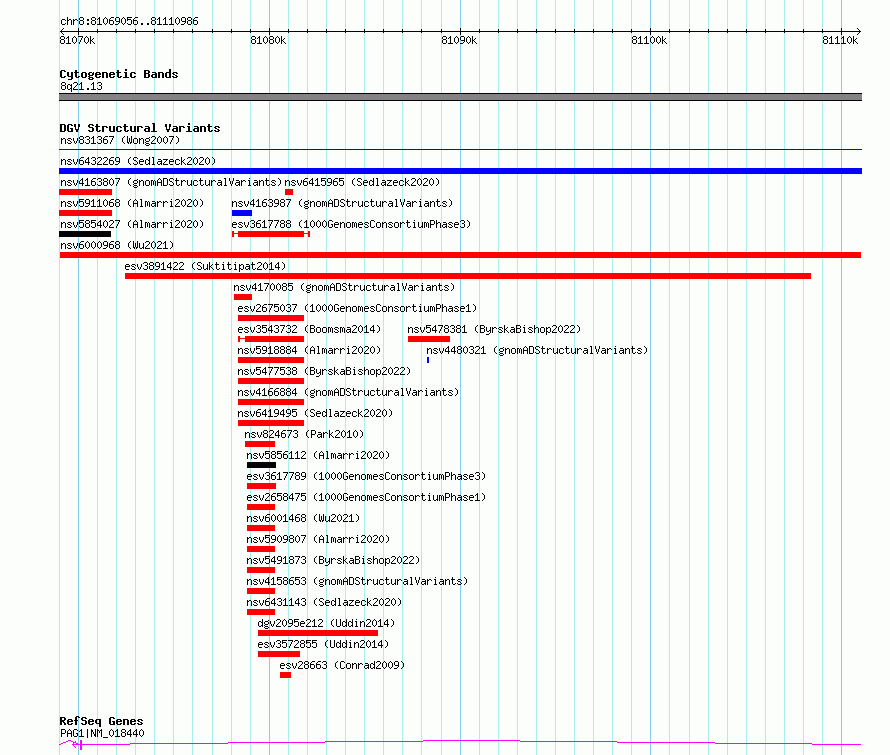Screen dimensions: 890x755
Task: Select the black bar under nsv5856112
Action: click(261, 465)
